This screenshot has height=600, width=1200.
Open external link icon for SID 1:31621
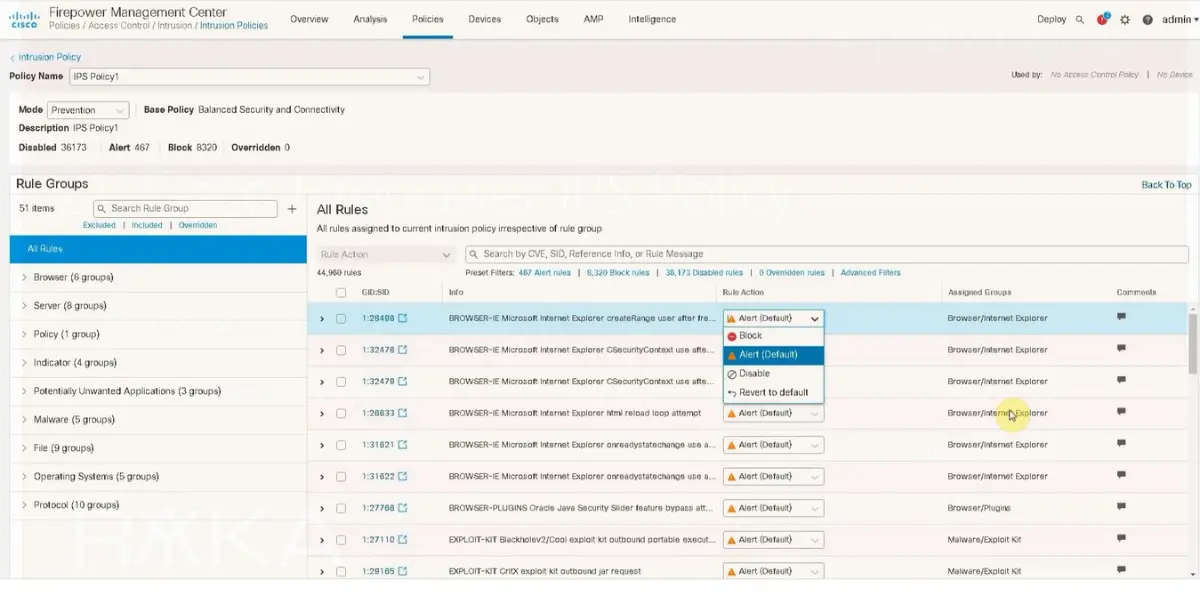[403, 445]
